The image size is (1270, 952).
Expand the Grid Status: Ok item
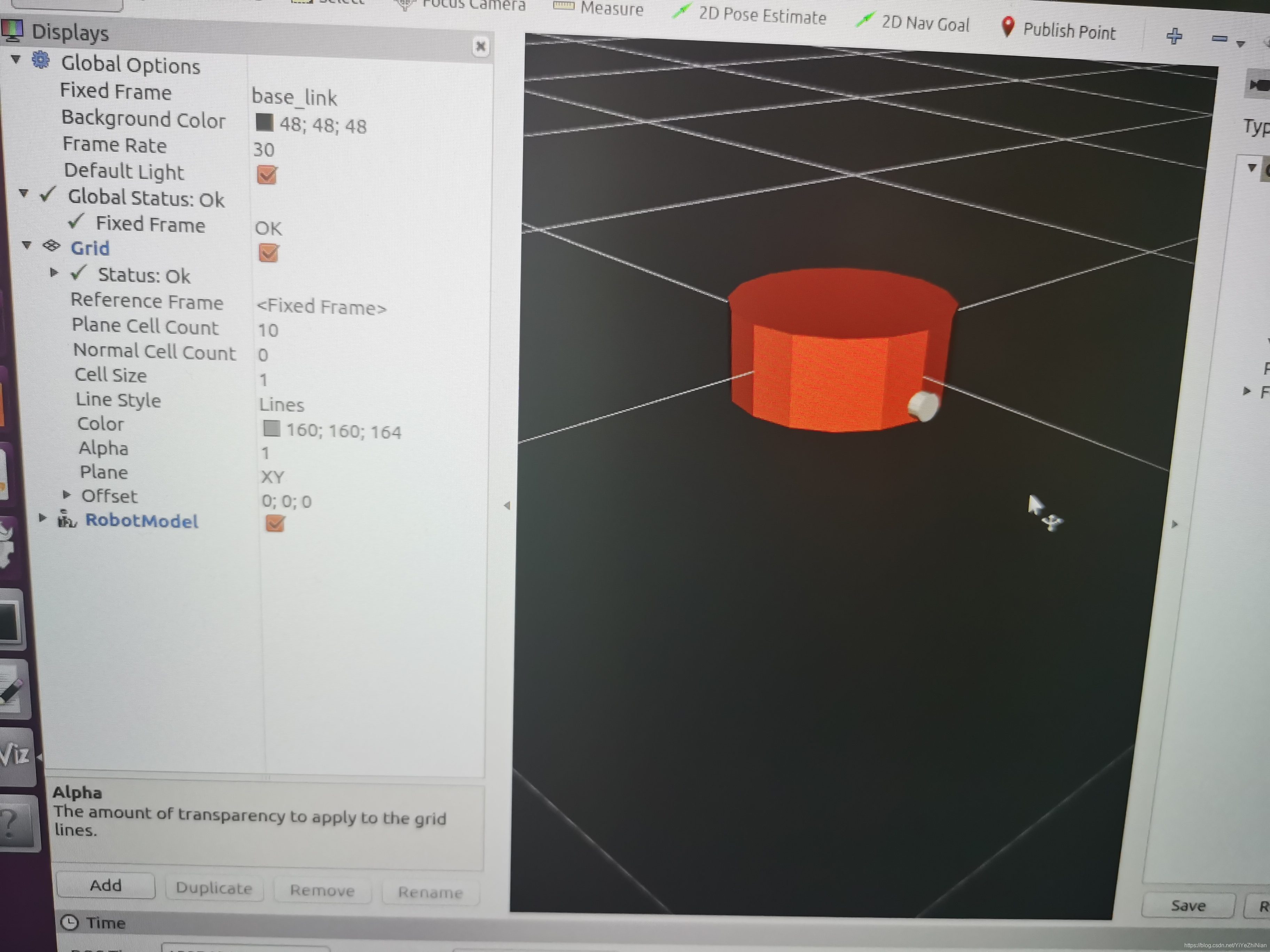pyautogui.click(x=53, y=272)
